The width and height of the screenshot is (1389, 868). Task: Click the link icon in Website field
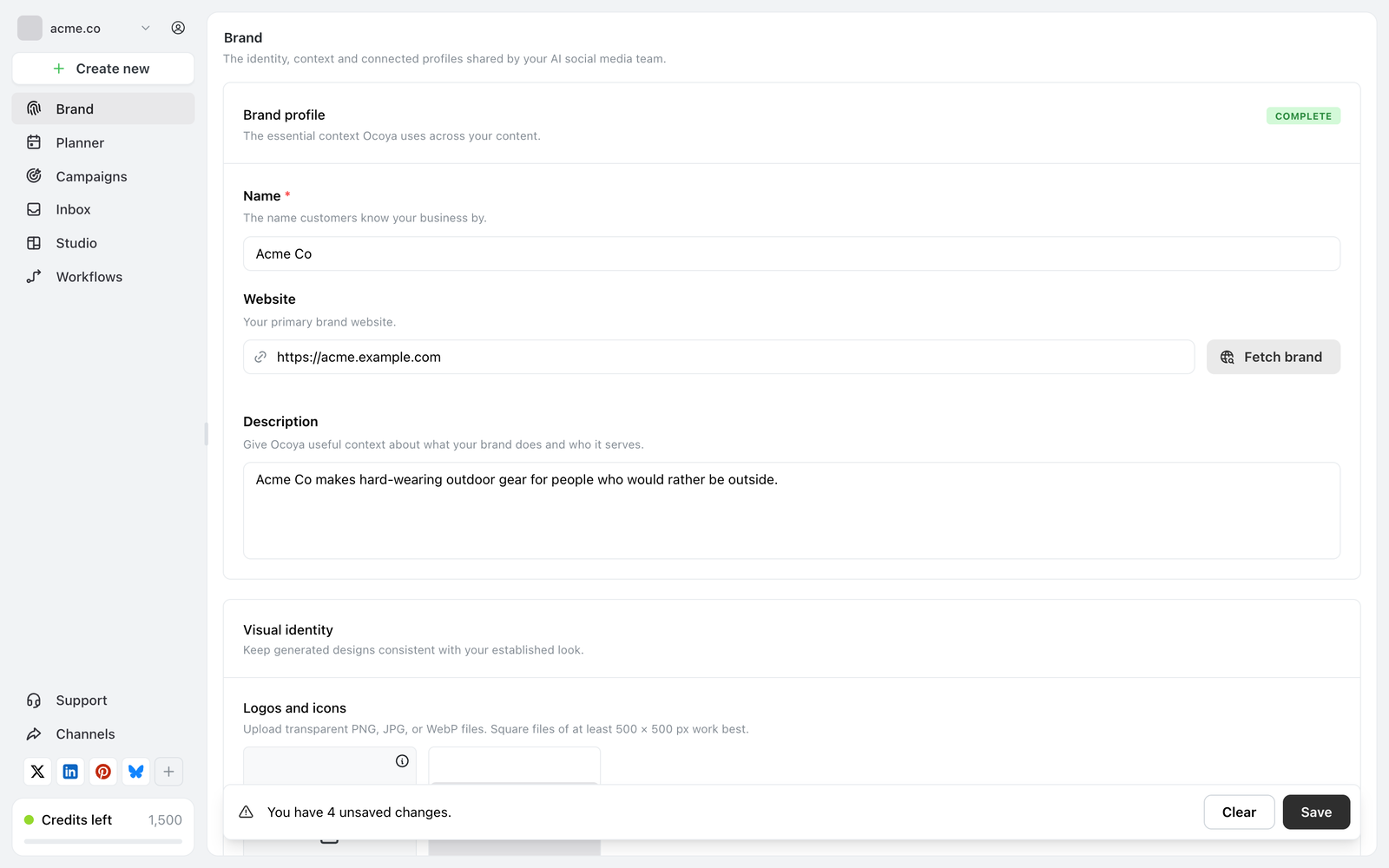[x=260, y=357]
